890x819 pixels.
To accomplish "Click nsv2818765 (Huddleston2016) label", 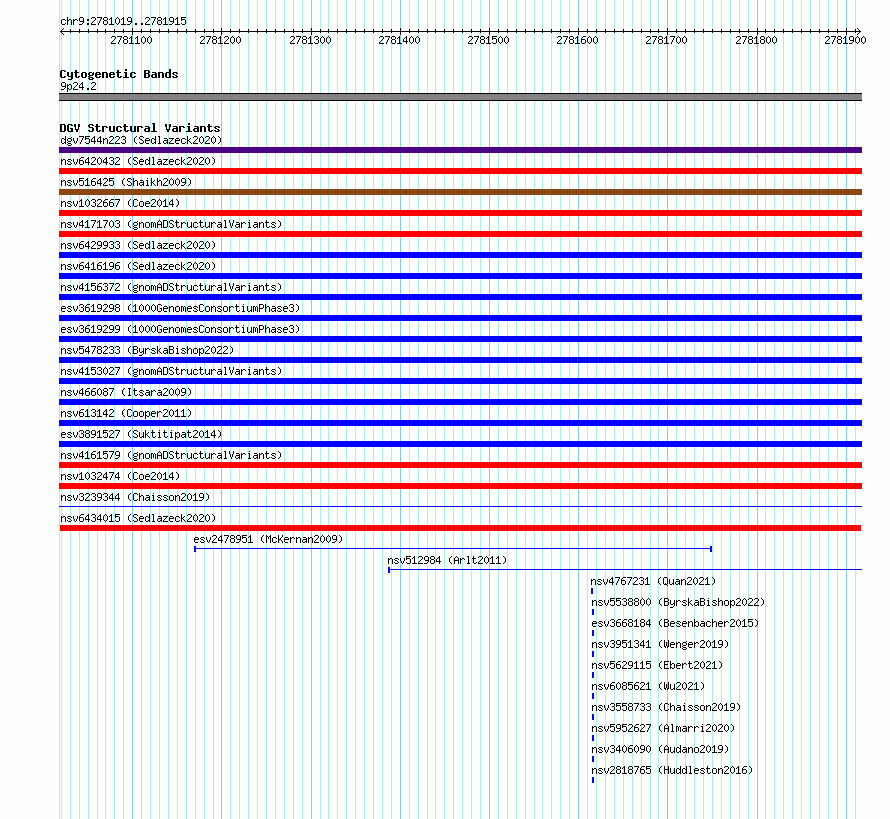I will [673, 770].
